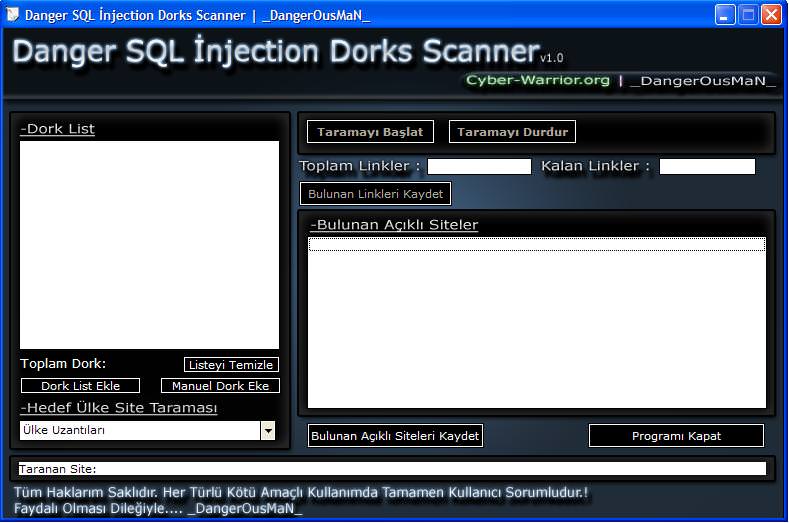Viewport: 789px width, 523px height.
Task: Maximize the scanner window
Action: pyautogui.click(x=748, y=15)
